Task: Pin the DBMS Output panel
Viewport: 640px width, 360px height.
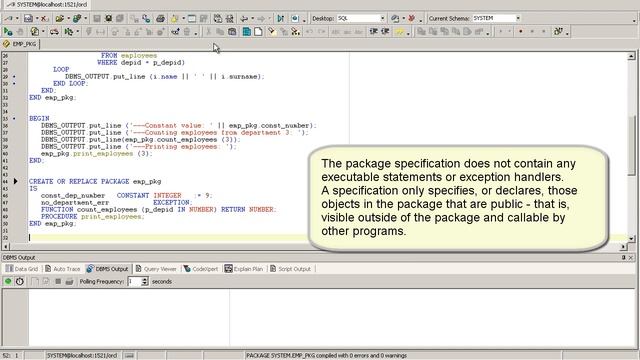Action: point(624,258)
